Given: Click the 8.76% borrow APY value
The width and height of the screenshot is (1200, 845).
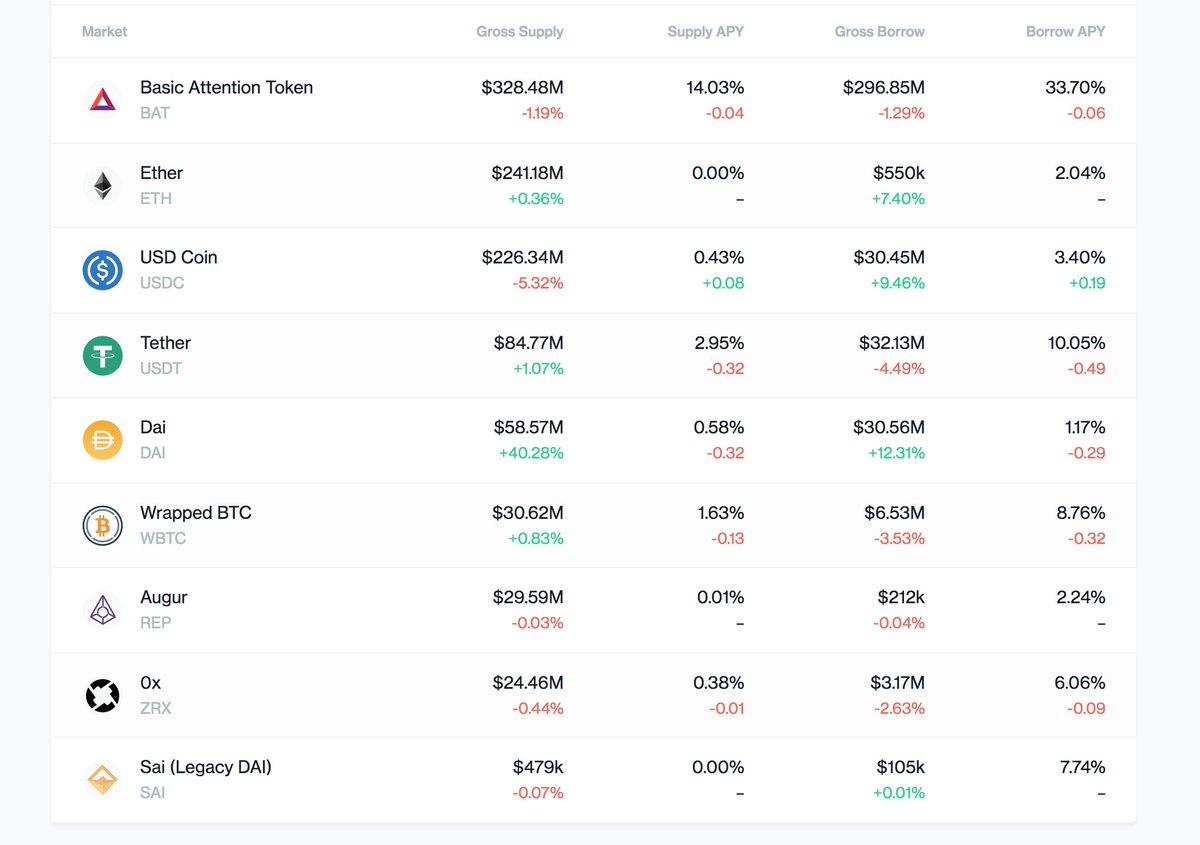Looking at the screenshot, I should [x=1080, y=513].
